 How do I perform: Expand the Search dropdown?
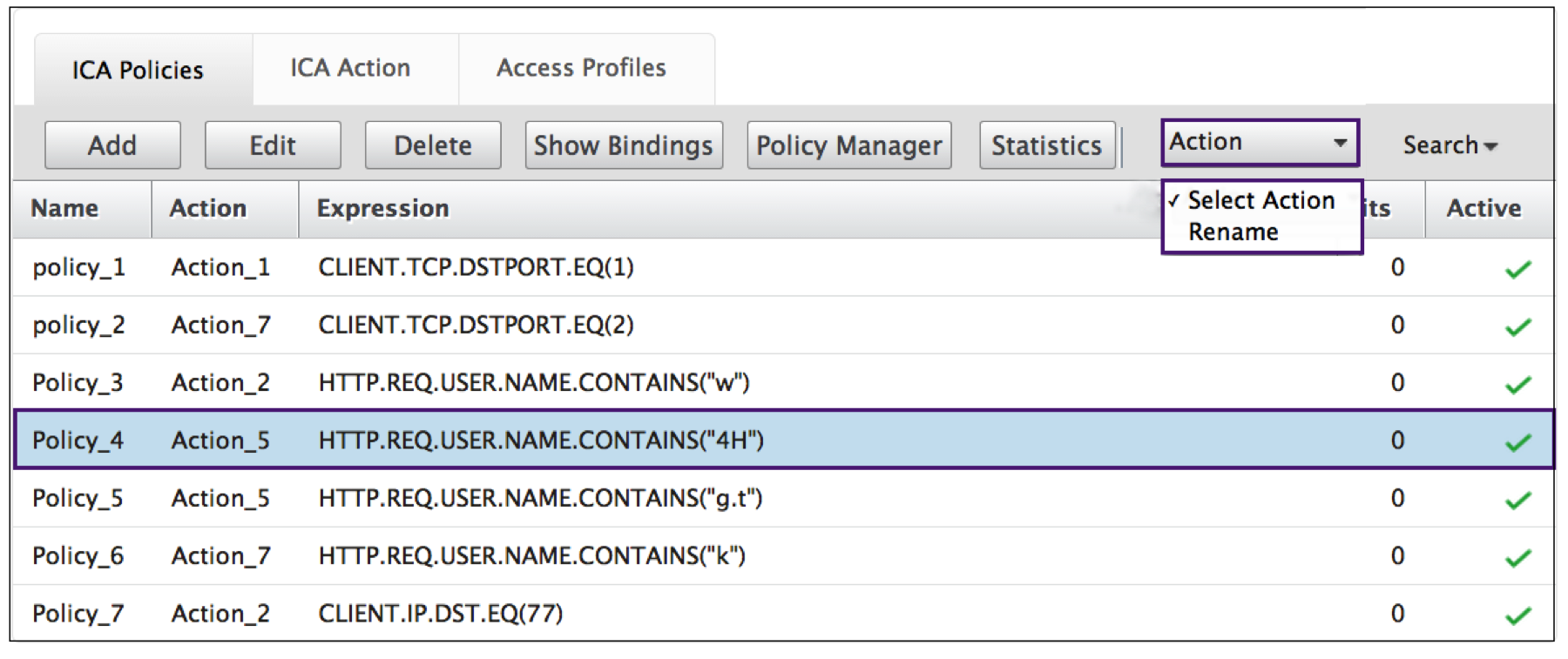pos(1449,145)
